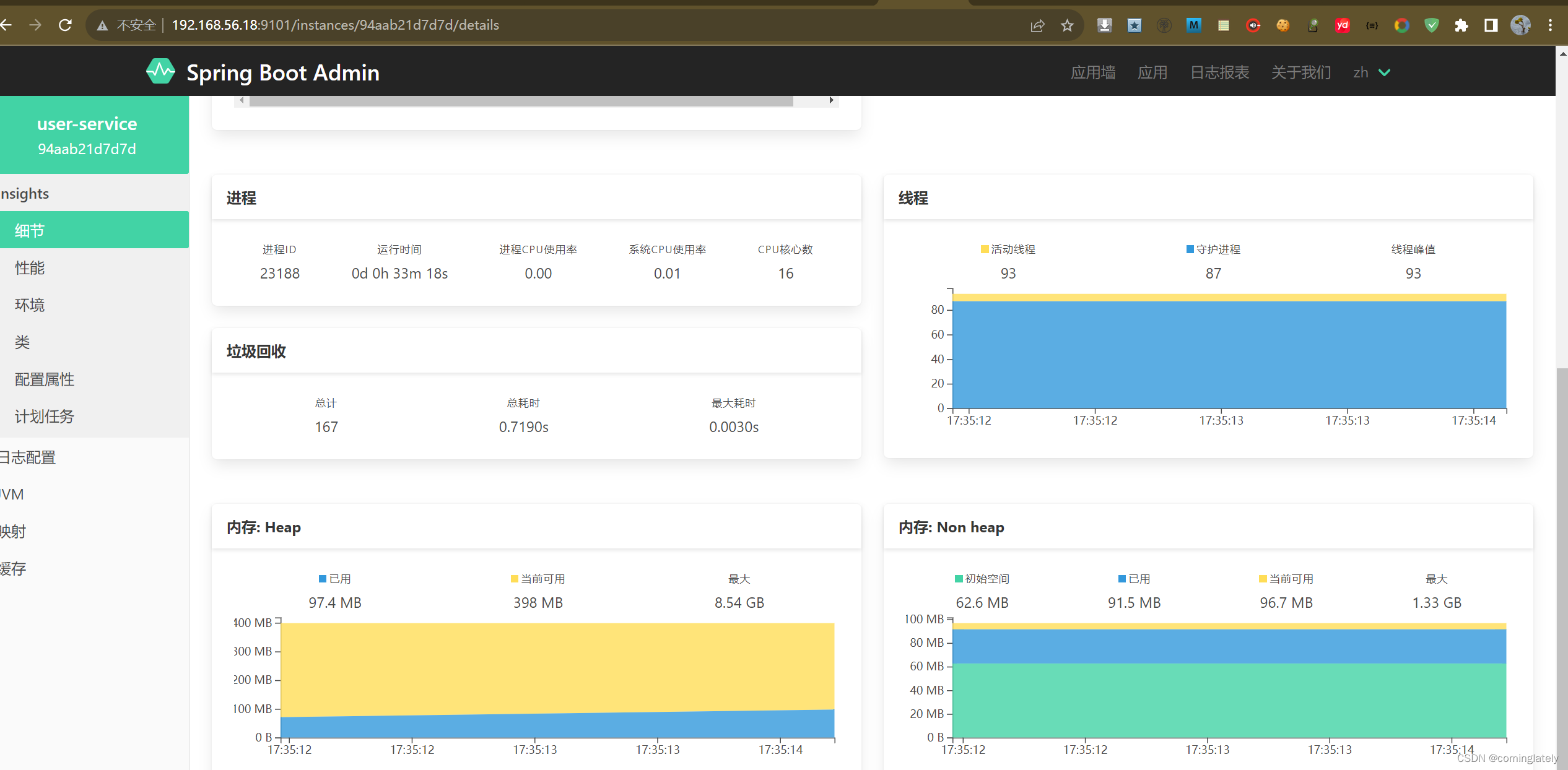The image size is (1568, 770).
Task: Open the zh language dropdown
Action: point(1371,72)
